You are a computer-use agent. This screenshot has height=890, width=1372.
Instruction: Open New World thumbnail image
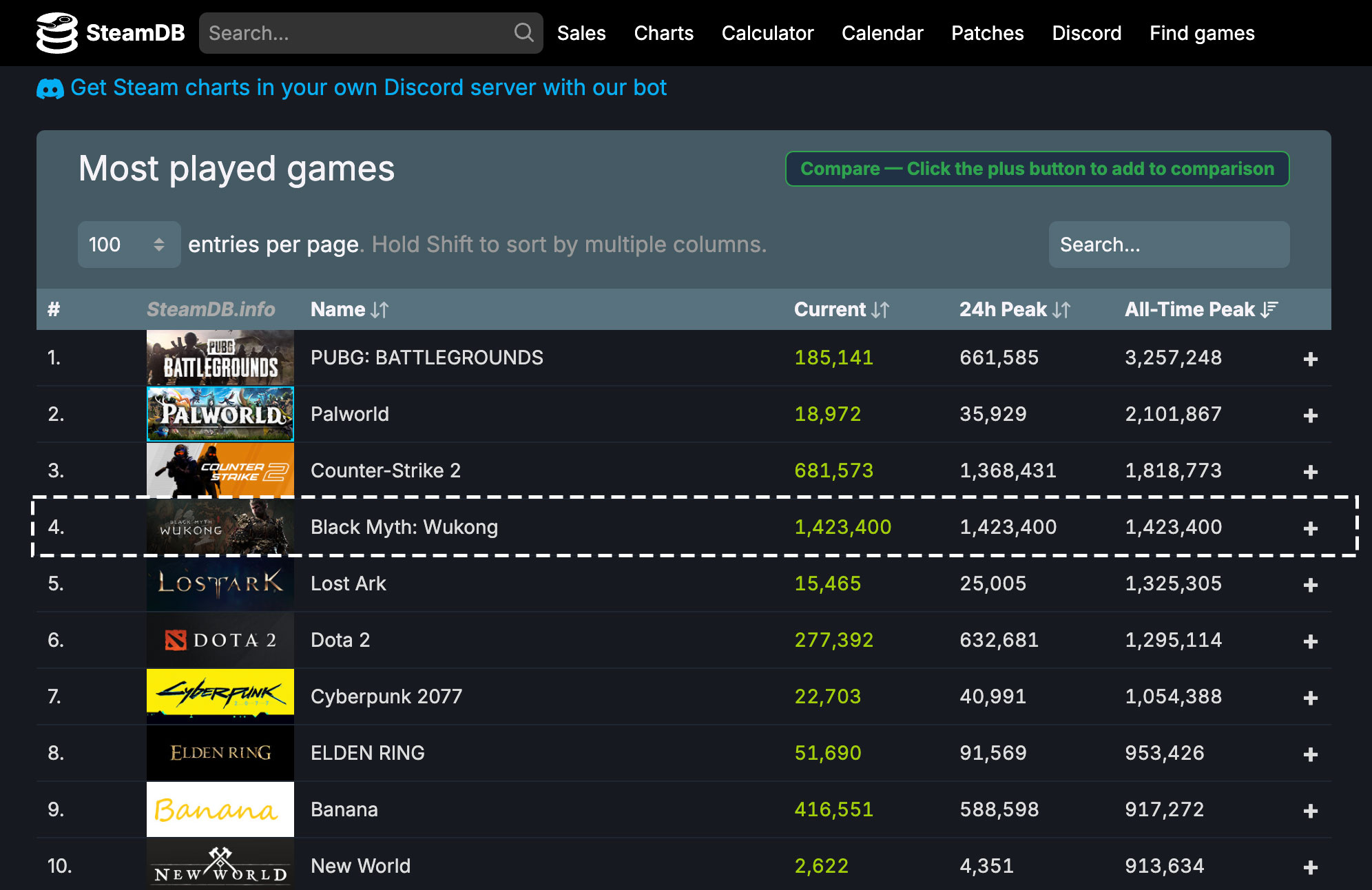pos(220,864)
